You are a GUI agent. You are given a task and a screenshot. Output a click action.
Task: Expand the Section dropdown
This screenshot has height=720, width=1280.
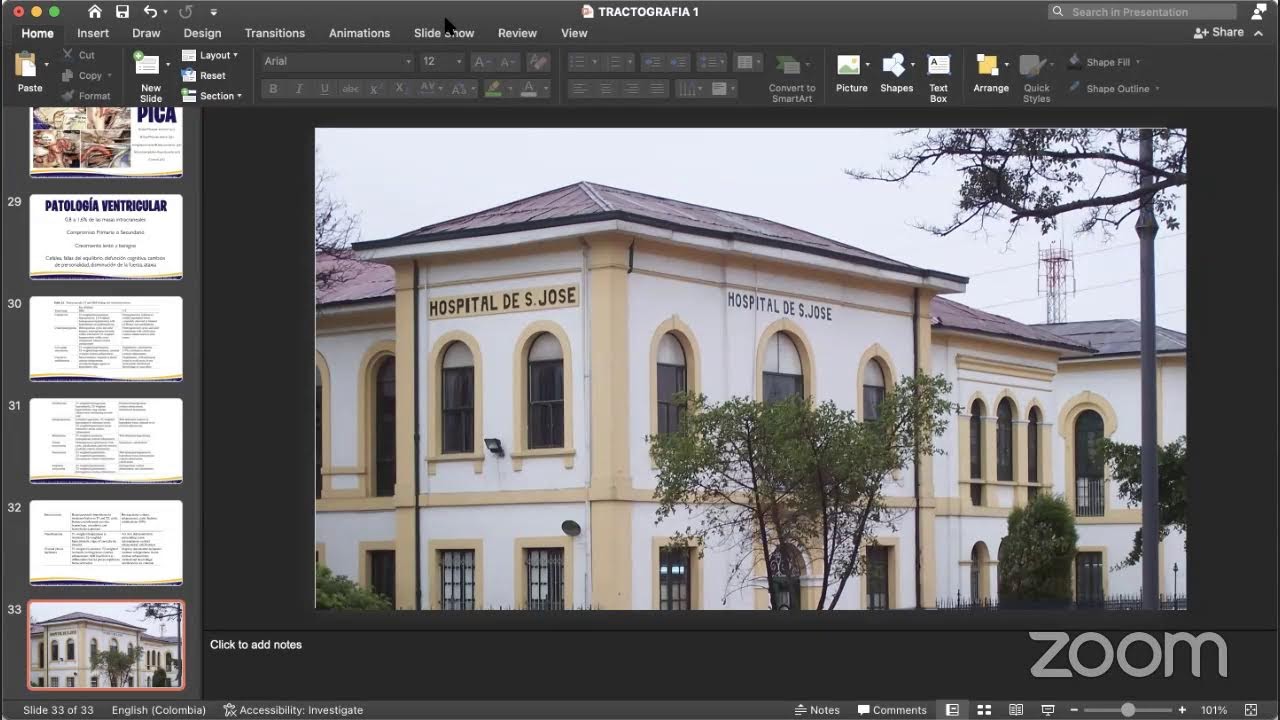click(211, 96)
